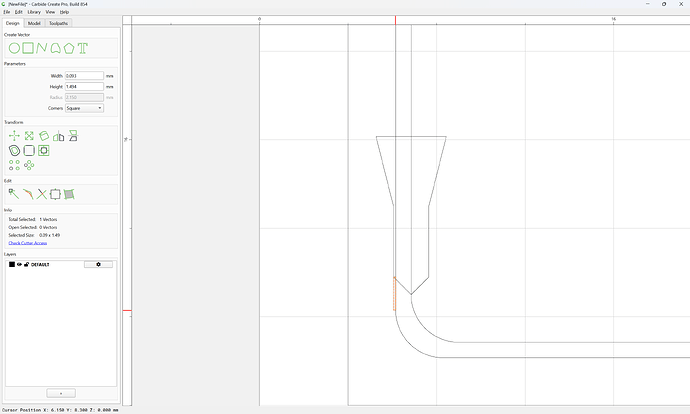Open the Circular Array tool
This screenshot has height=414, width=690.
(29, 165)
